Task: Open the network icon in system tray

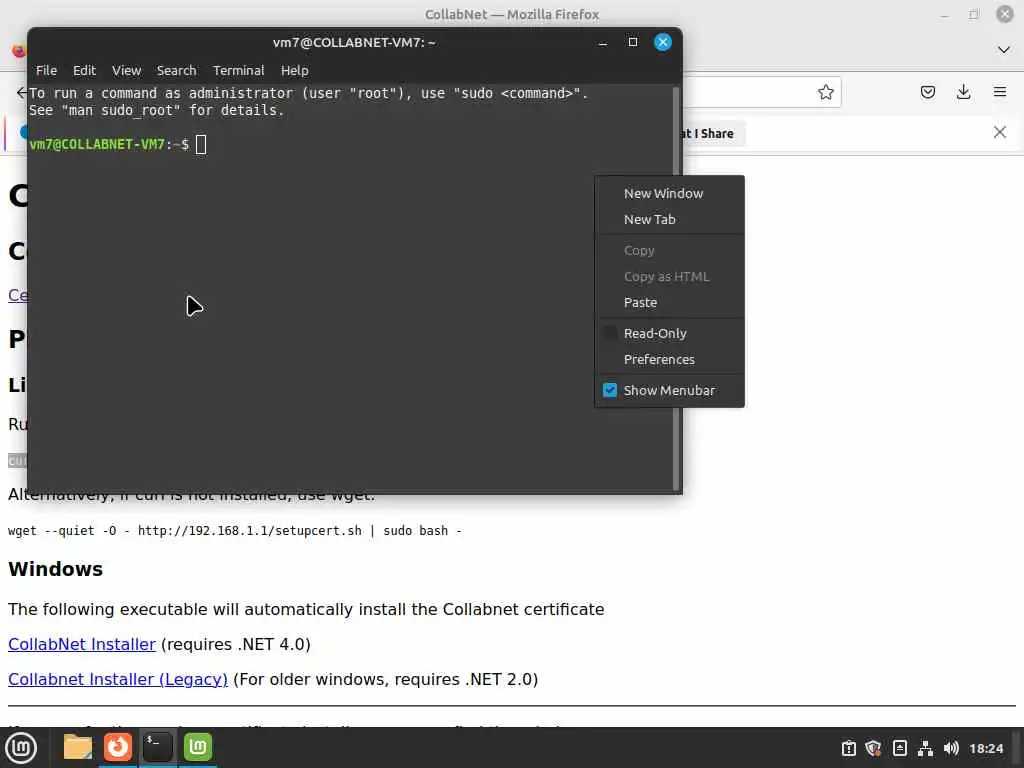Action: pyautogui.click(x=925, y=748)
